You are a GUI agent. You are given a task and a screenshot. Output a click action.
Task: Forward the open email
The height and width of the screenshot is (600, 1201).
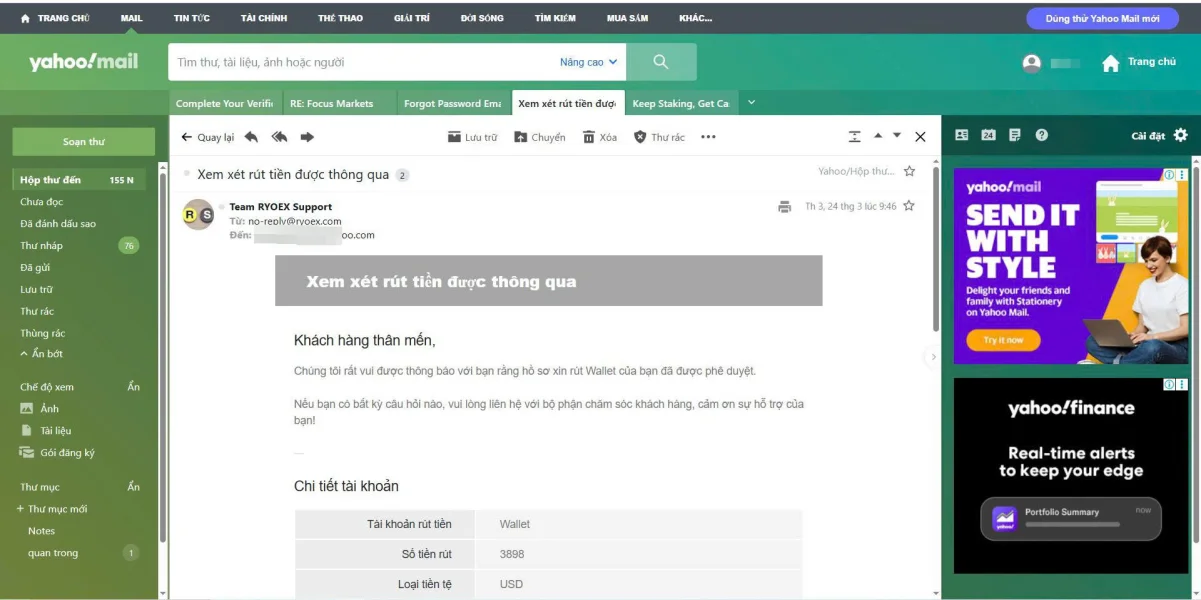point(307,137)
